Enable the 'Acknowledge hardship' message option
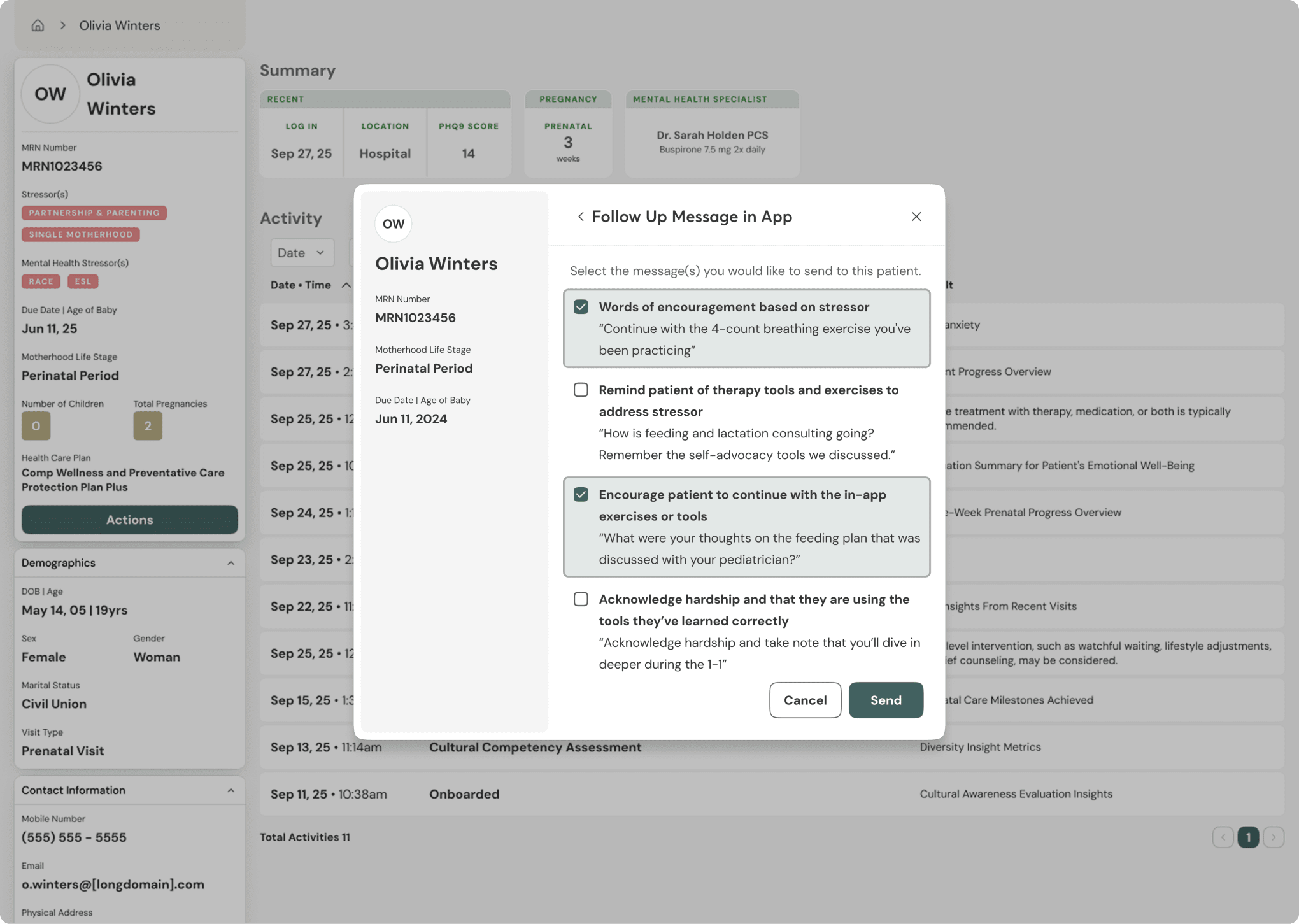Viewport: 1299px width, 924px height. (580, 599)
